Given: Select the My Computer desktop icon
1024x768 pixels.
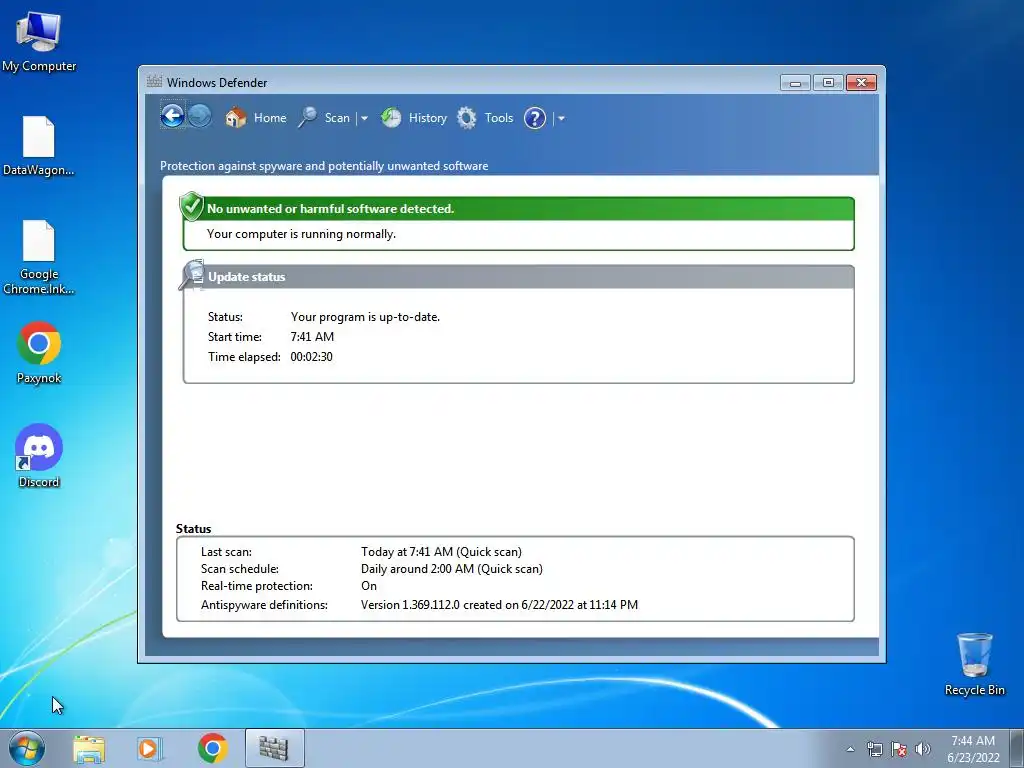Looking at the screenshot, I should 39,42.
